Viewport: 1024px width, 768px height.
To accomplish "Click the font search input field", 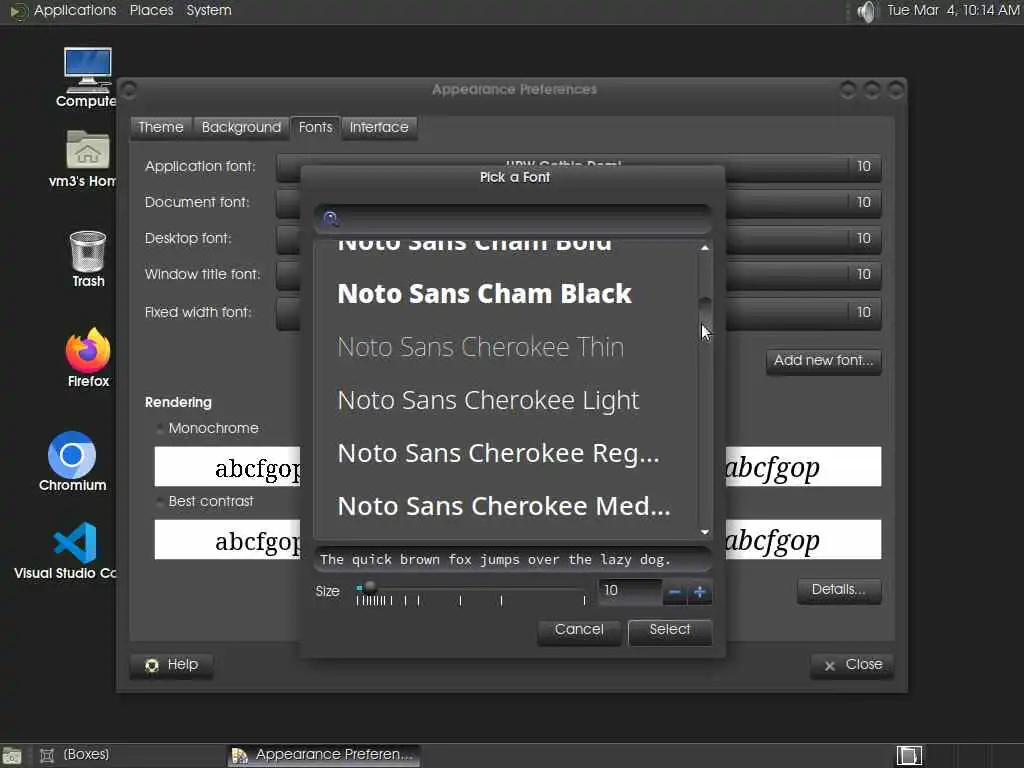I will pyautogui.click(x=514, y=219).
